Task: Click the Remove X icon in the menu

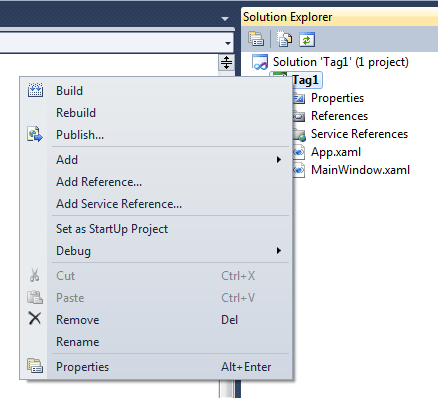Action: click(x=35, y=318)
